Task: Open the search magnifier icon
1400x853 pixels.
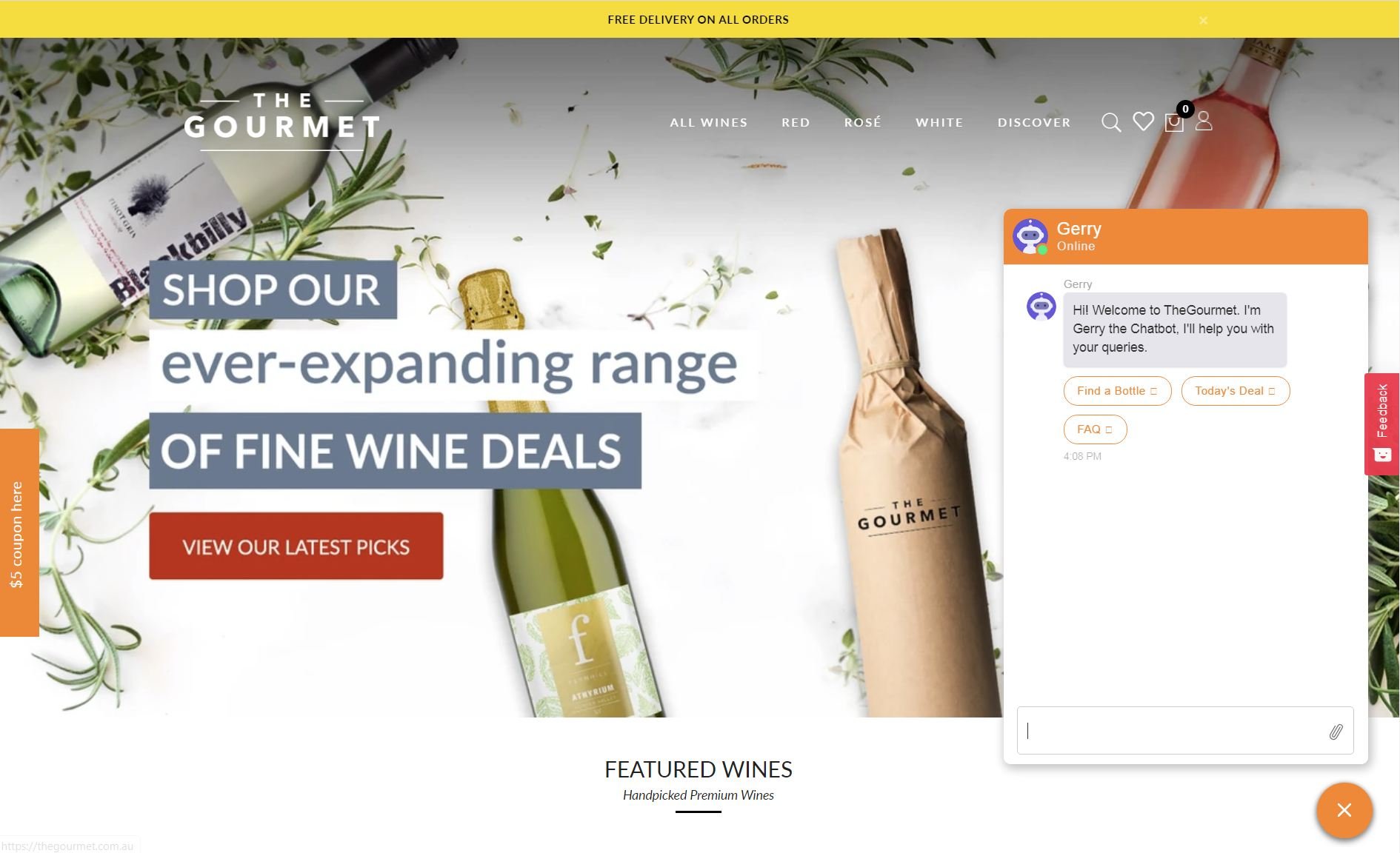Action: pyautogui.click(x=1111, y=122)
